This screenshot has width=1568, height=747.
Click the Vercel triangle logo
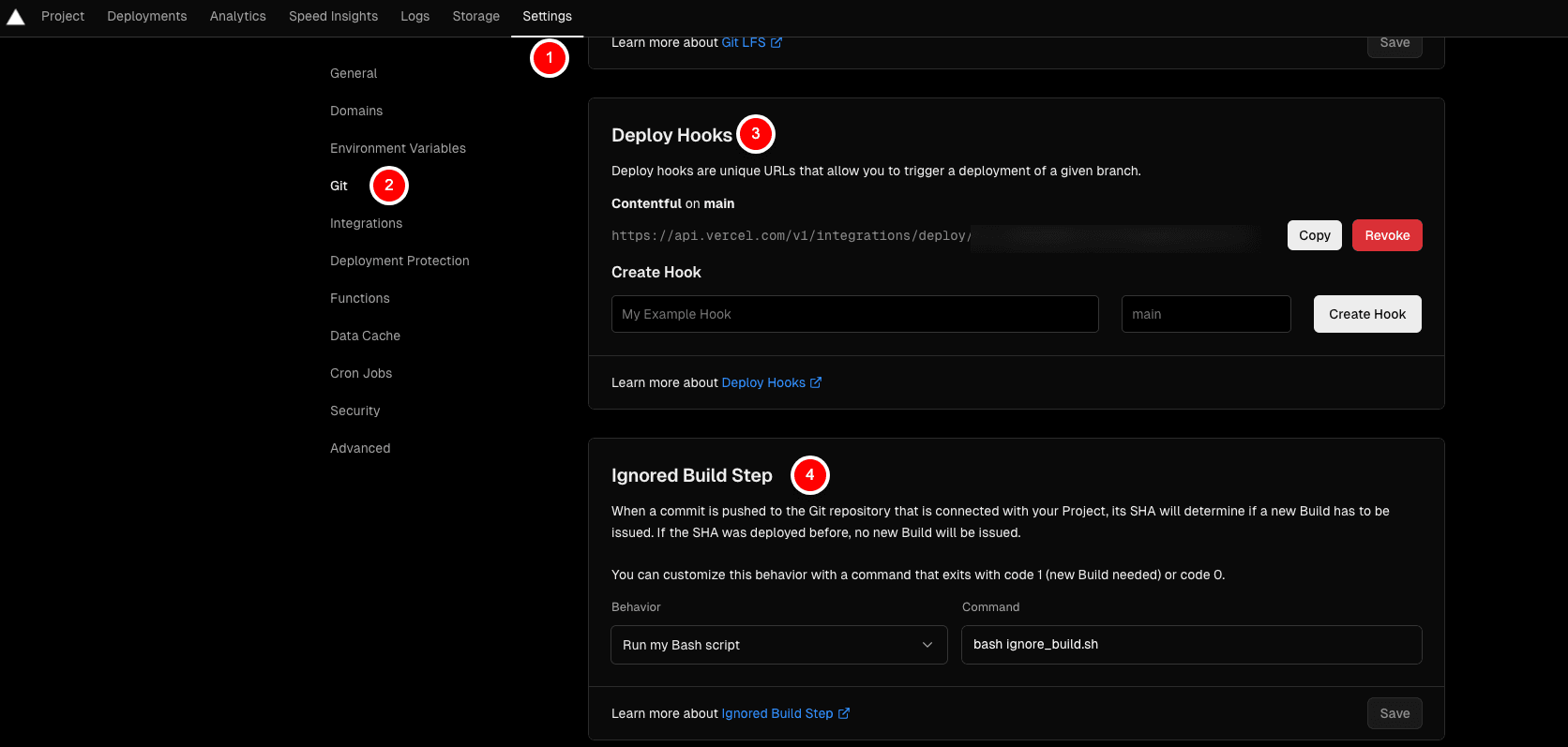pos(16,17)
